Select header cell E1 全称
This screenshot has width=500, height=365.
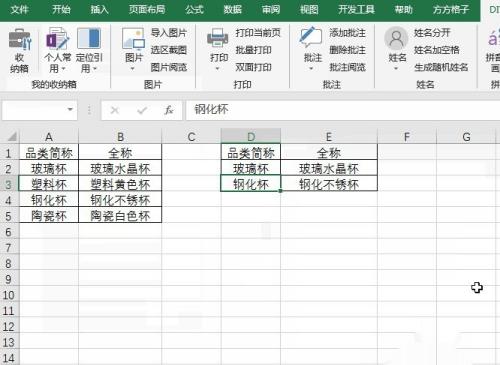pyautogui.click(x=329, y=153)
